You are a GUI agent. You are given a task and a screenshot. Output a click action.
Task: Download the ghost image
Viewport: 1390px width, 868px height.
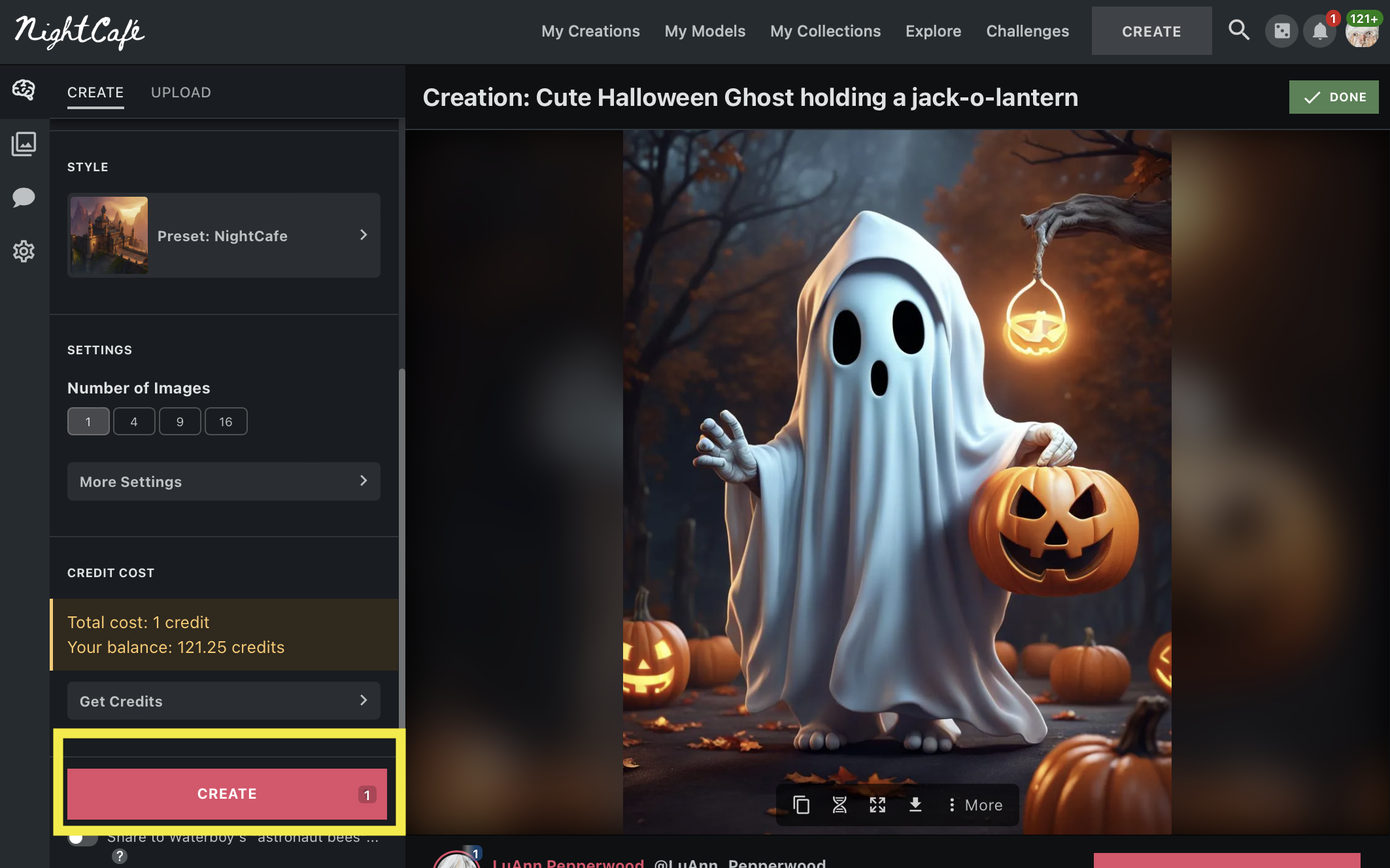click(915, 805)
